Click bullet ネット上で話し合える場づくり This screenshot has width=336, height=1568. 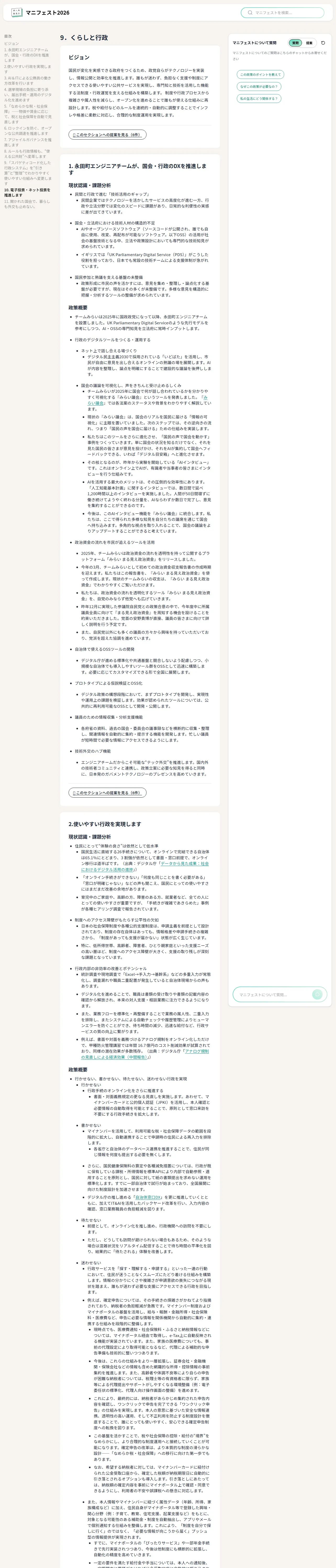click(109, 351)
